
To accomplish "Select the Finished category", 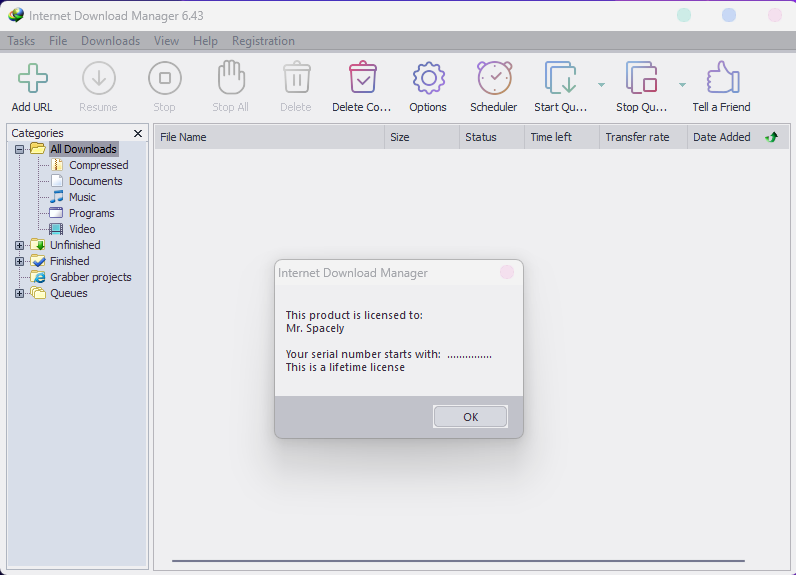I will click(70, 261).
